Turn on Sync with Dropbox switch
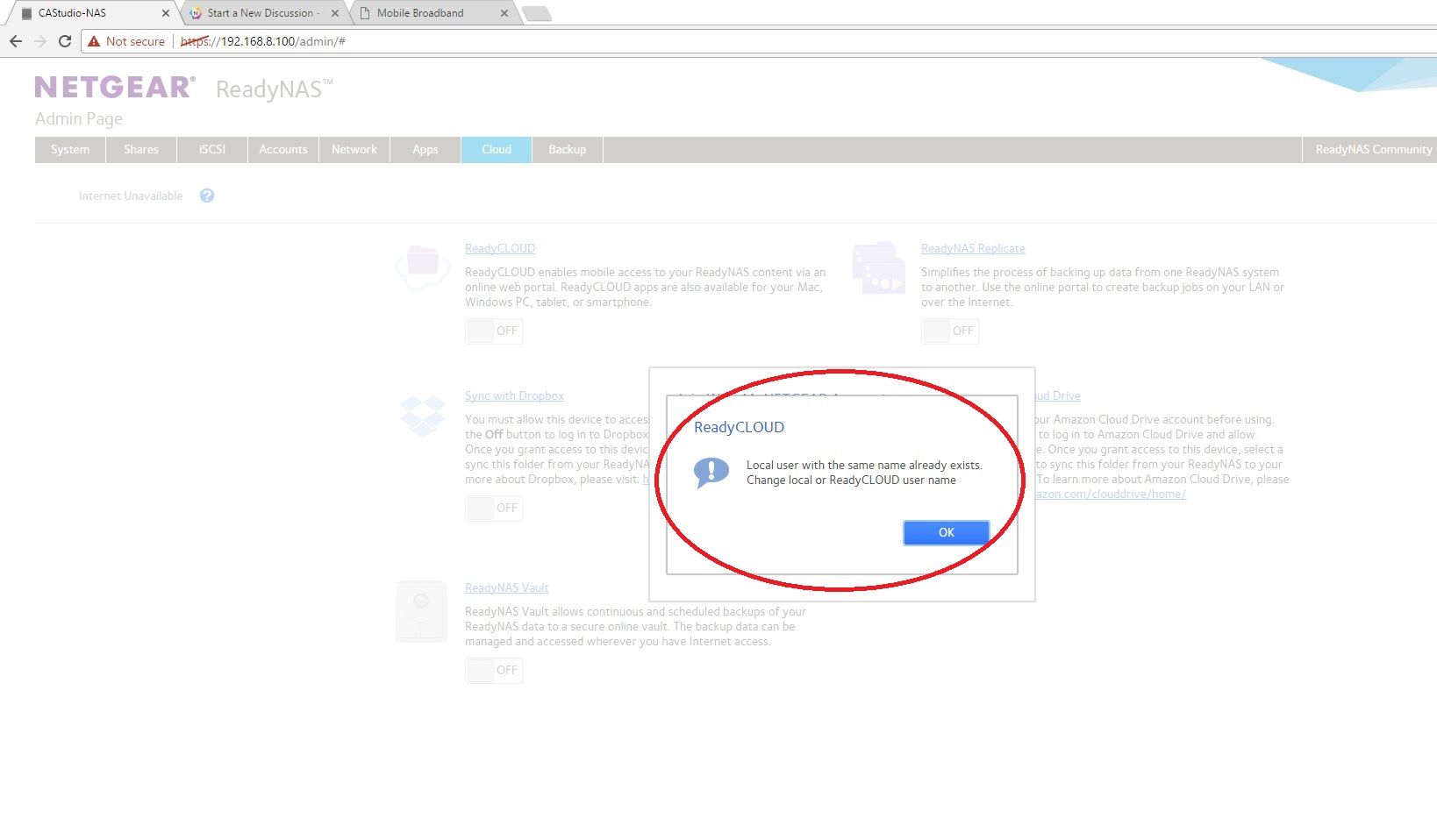 pos(494,508)
